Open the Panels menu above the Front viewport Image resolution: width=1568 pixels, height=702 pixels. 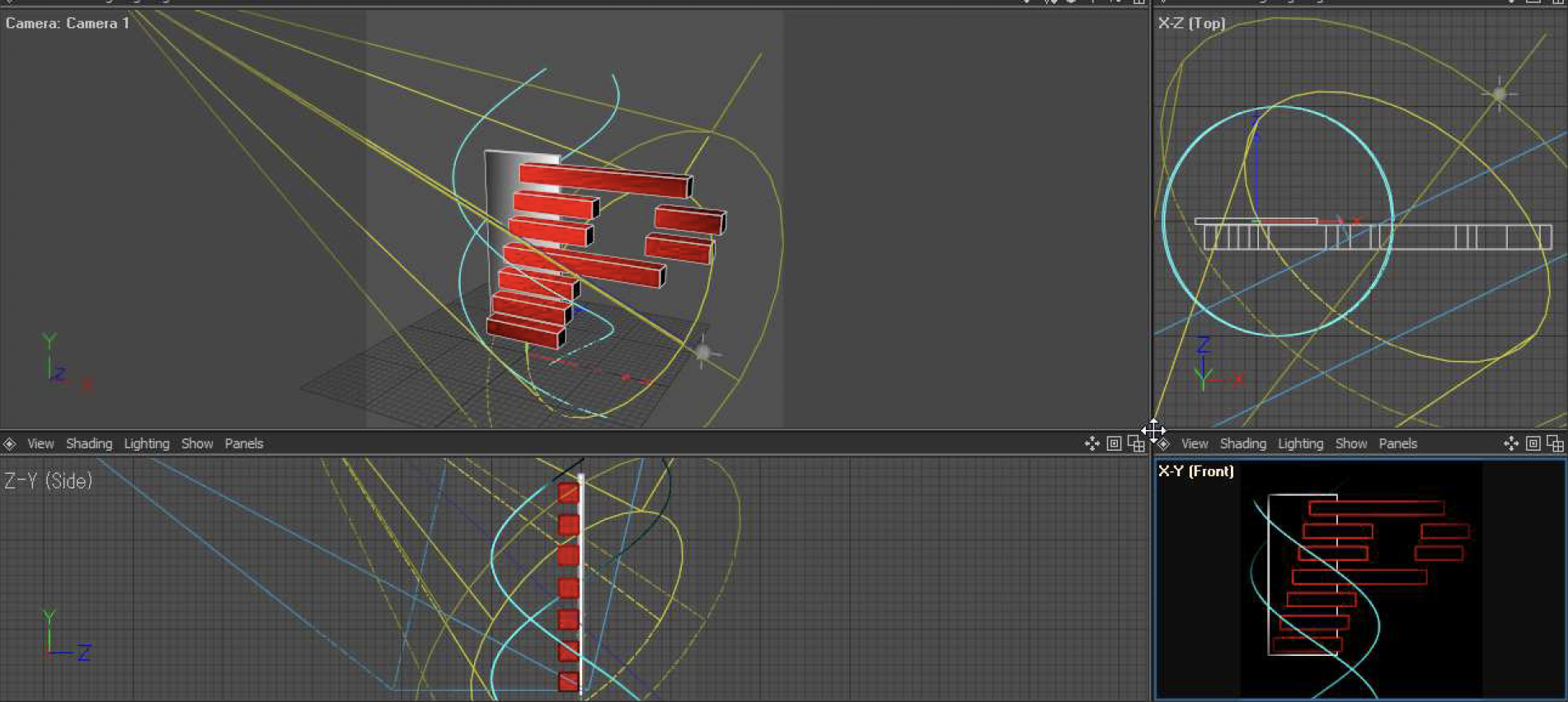[1397, 444]
